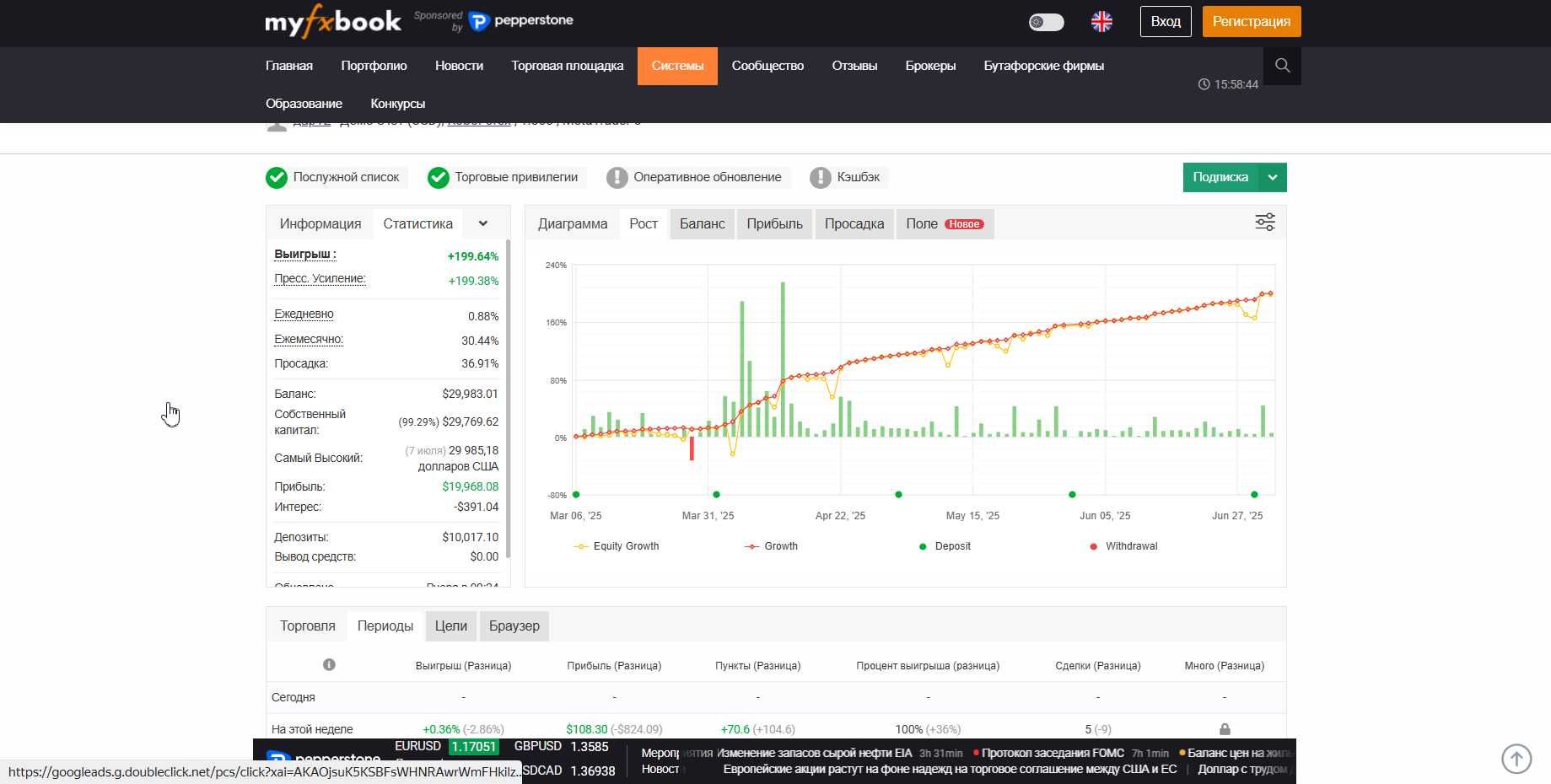Viewport: 1551px width, 784px height.
Task: Click the Сегодня row label
Action: click(x=293, y=697)
